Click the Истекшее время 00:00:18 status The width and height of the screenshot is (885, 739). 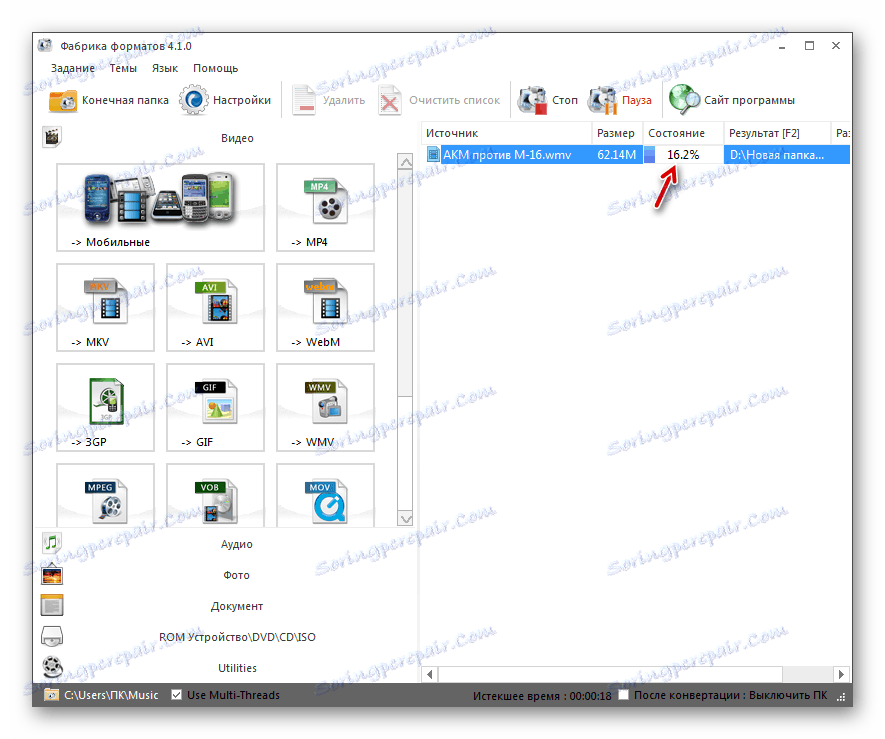542,696
